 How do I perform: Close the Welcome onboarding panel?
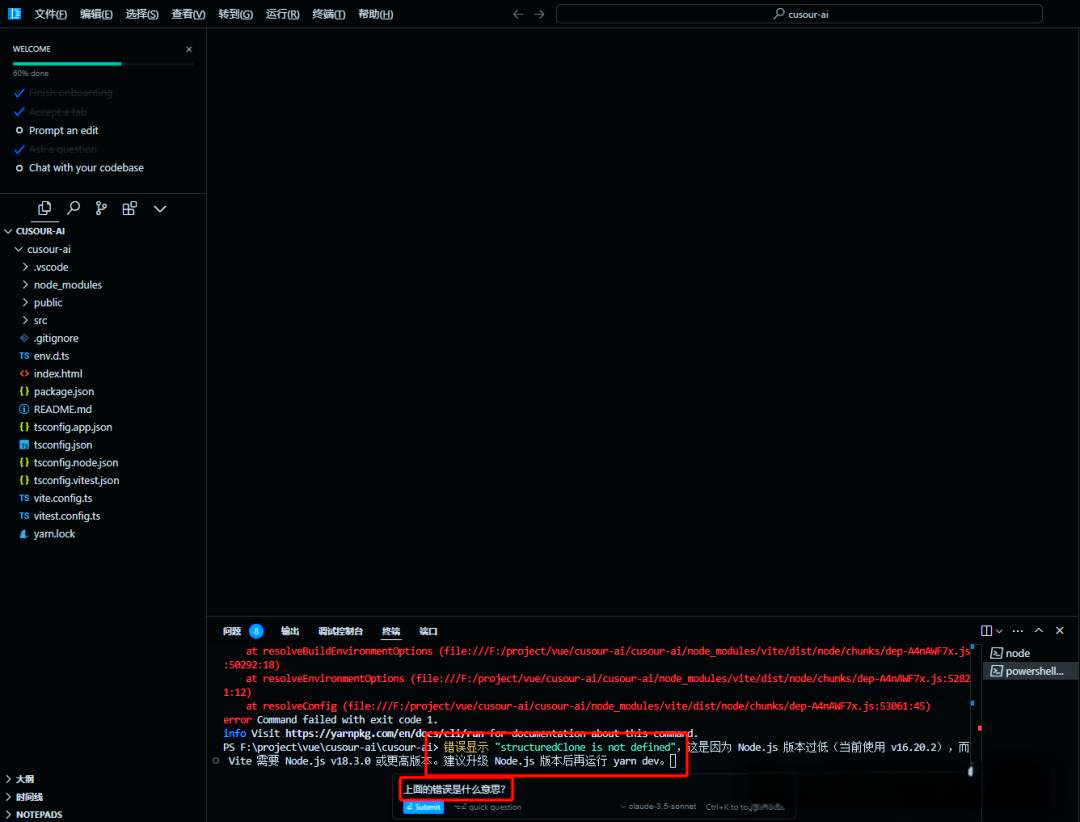click(x=189, y=49)
